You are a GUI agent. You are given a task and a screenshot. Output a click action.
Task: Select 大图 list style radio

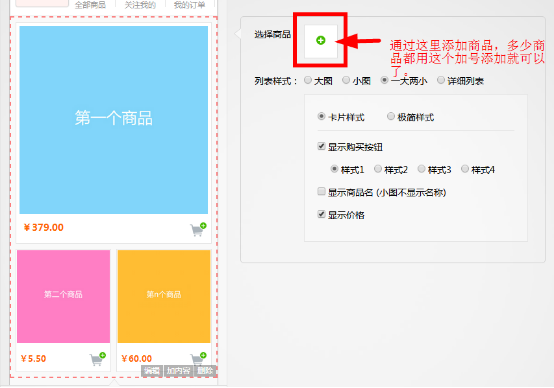(x=308, y=80)
